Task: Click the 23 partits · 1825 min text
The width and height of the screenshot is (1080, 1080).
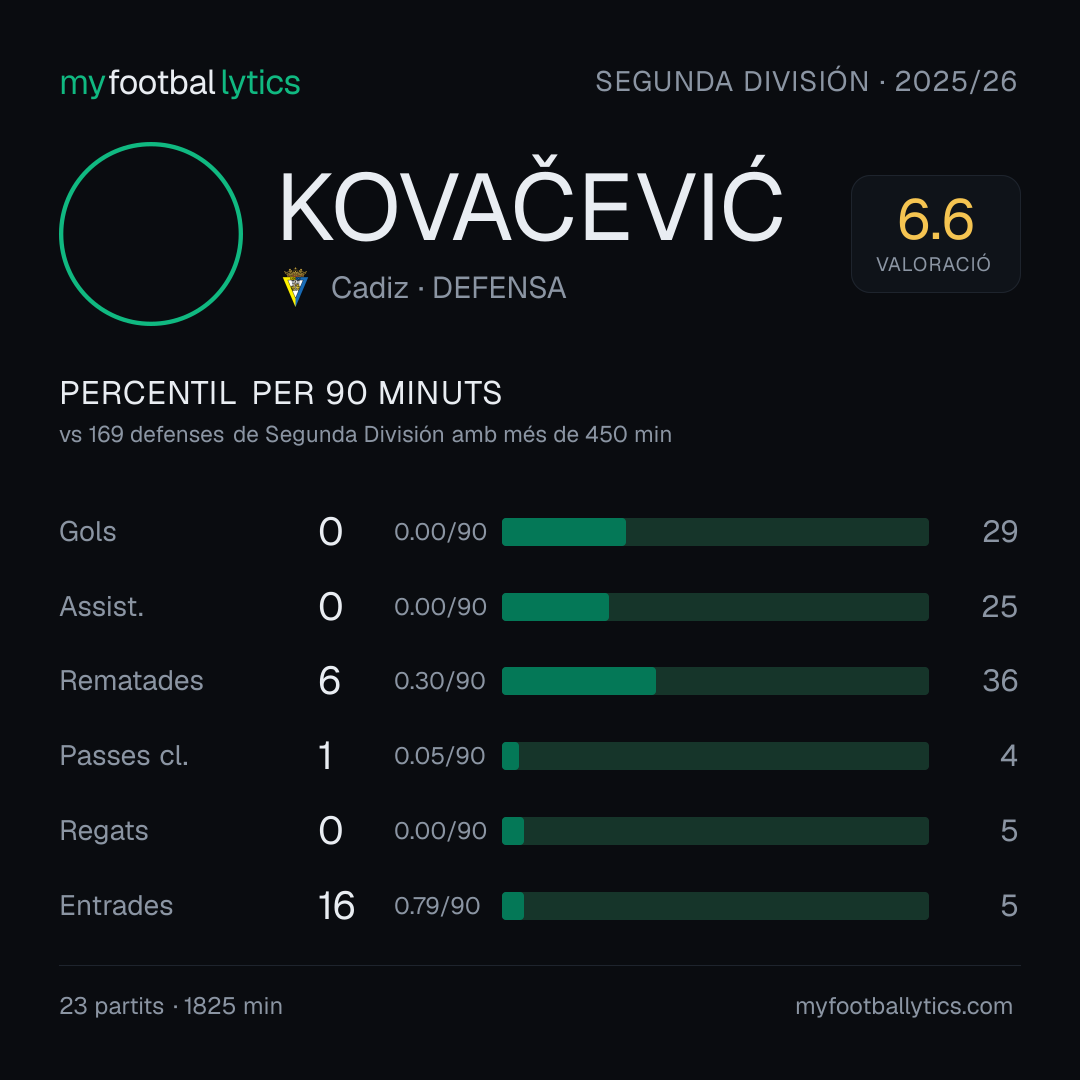Action: (x=171, y=1006)
